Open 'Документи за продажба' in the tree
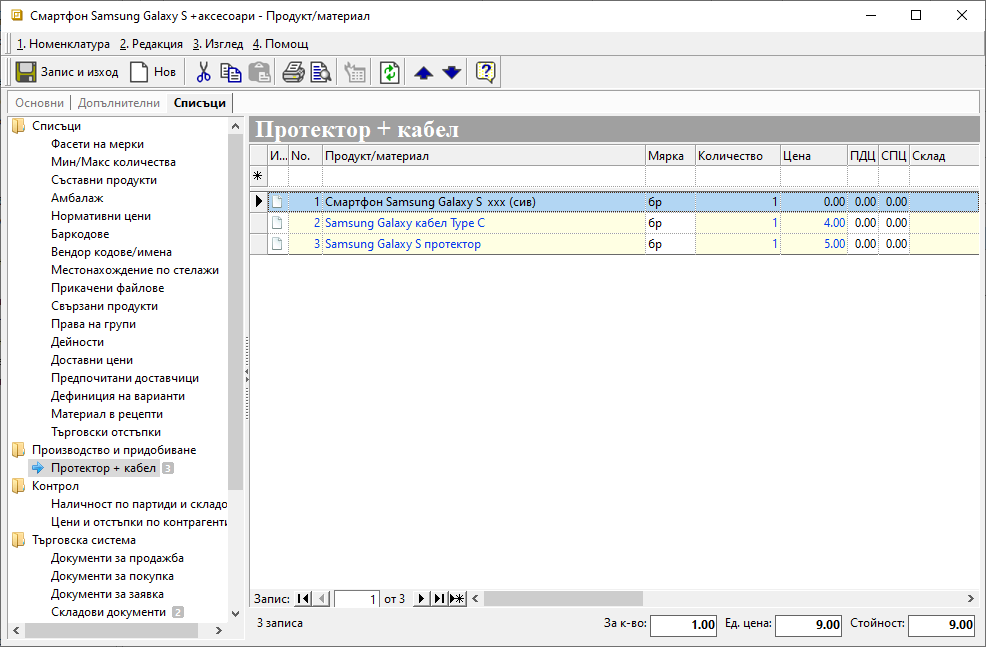986x647 pixels. pyautogui.click(x=117, y=558)
